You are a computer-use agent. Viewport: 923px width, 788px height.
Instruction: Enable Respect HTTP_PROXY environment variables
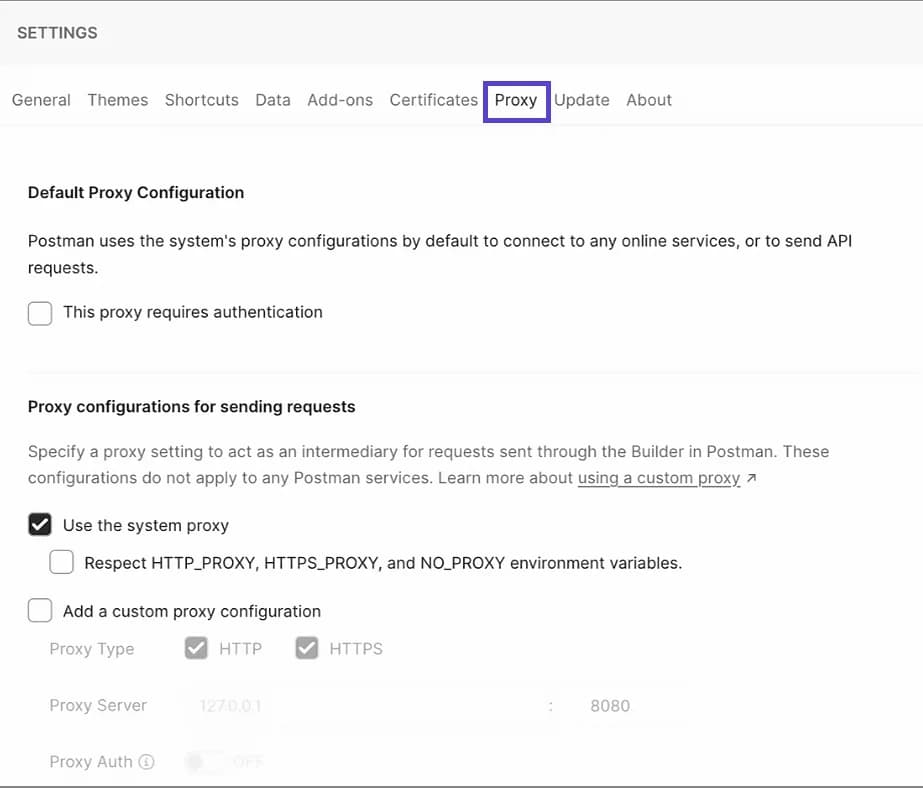pos(61,562)
